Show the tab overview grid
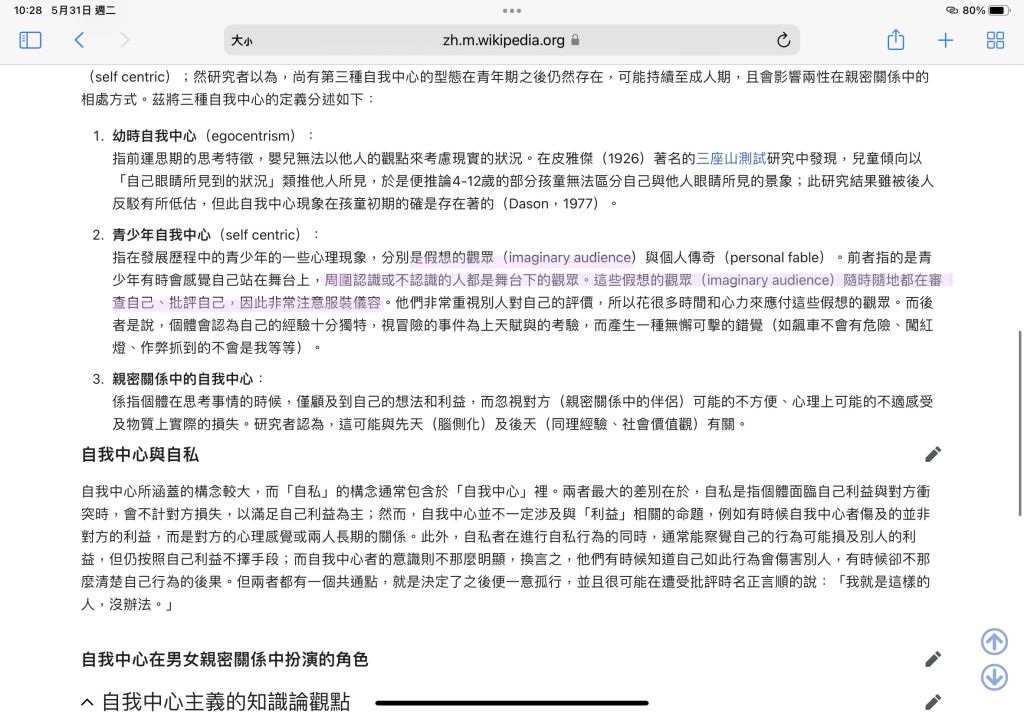Image resolution: width=1024 pixels, height=712 pixels. (995, 40)
